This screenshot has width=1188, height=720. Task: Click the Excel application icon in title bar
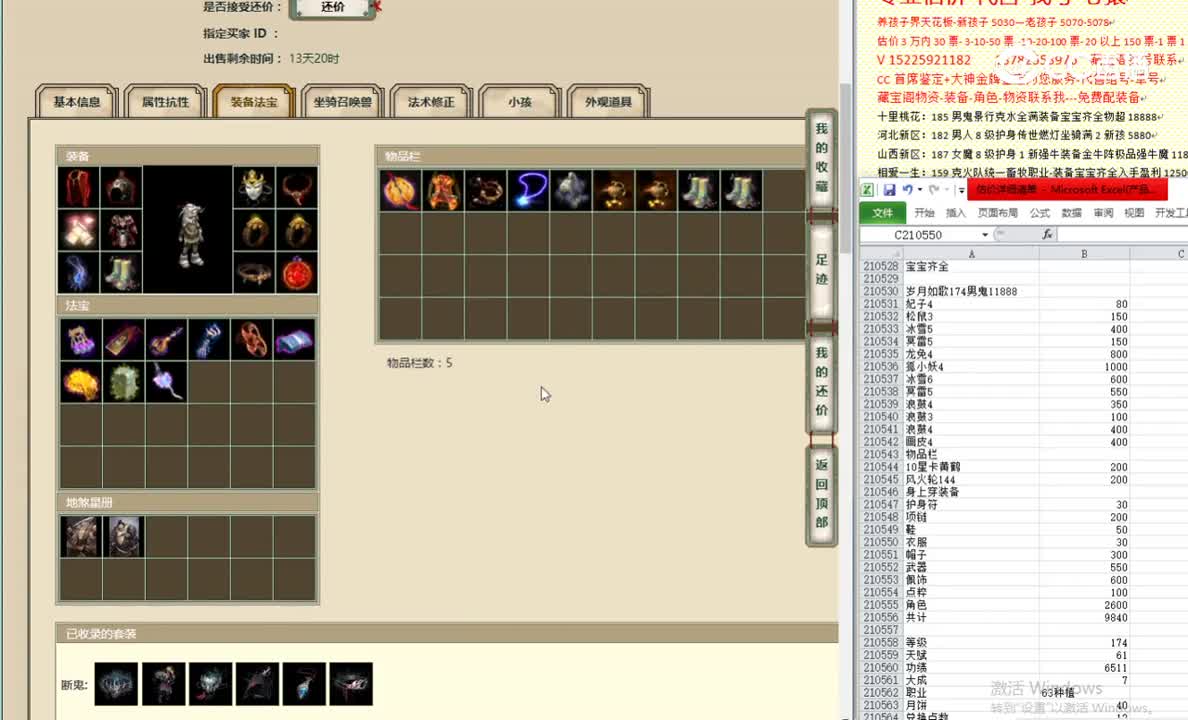pos(868,189)
